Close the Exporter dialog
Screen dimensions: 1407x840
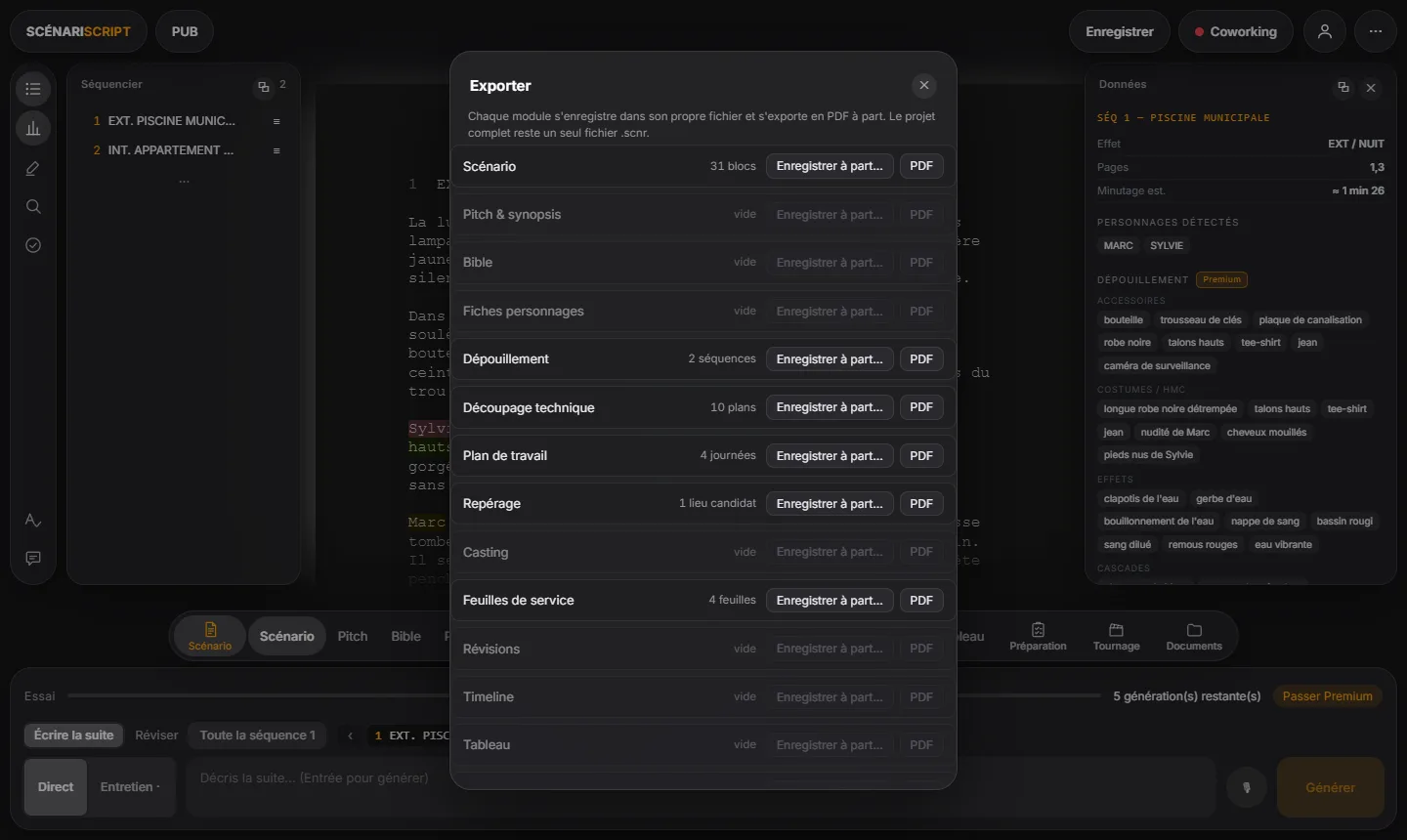924,85
